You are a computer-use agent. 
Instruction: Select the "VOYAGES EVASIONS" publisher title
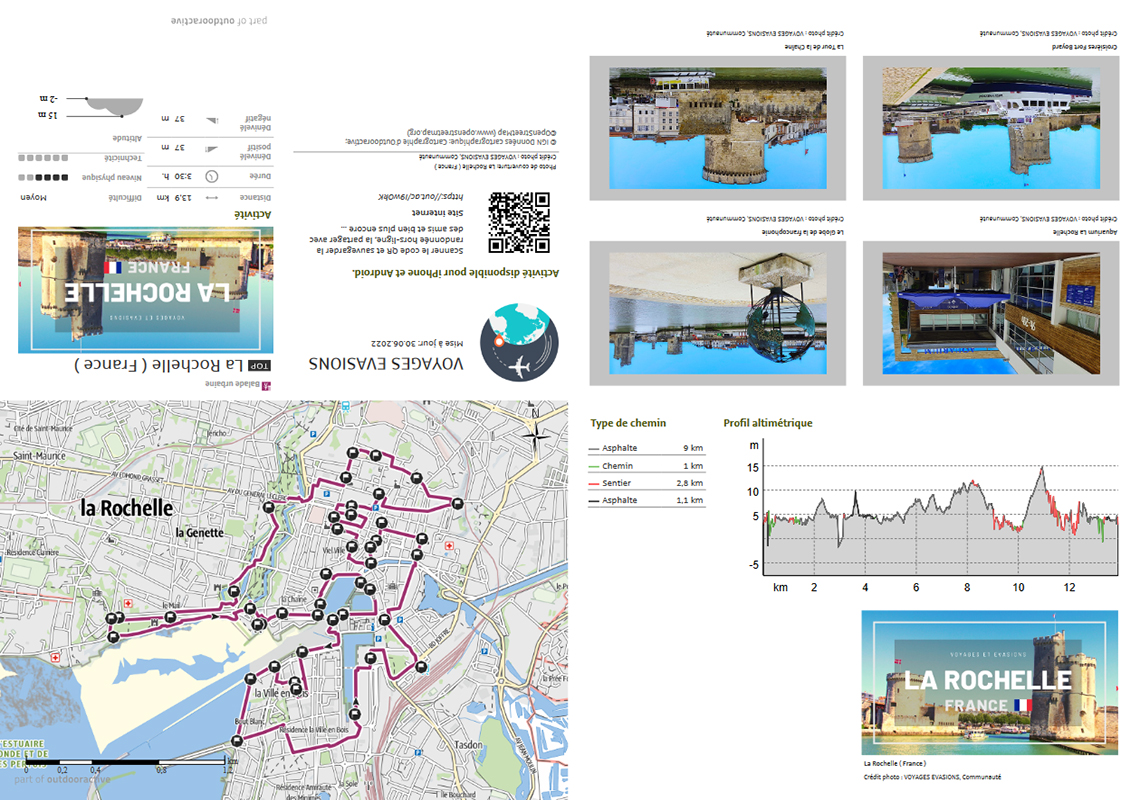tap(385, 364)
